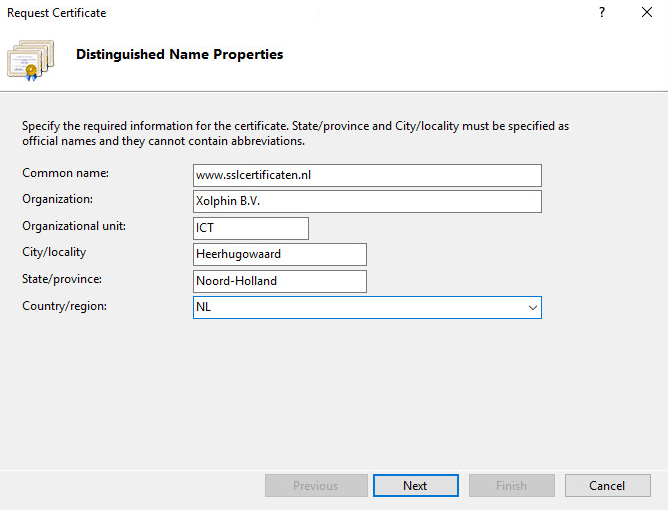Click the greyed-out Previous button
The image size is (668, 510).
[315, 486]
